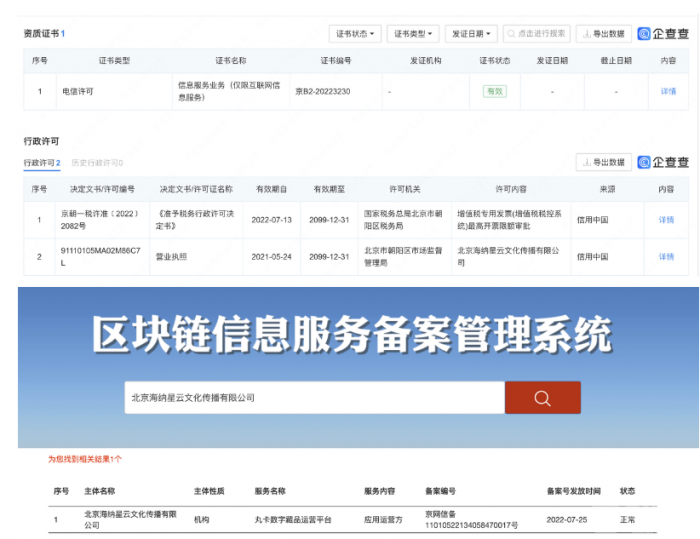The width and height of the screenshot is (700, 539).
Task: Open 详情 link for 营业执照 row
Action: (666, 257)
